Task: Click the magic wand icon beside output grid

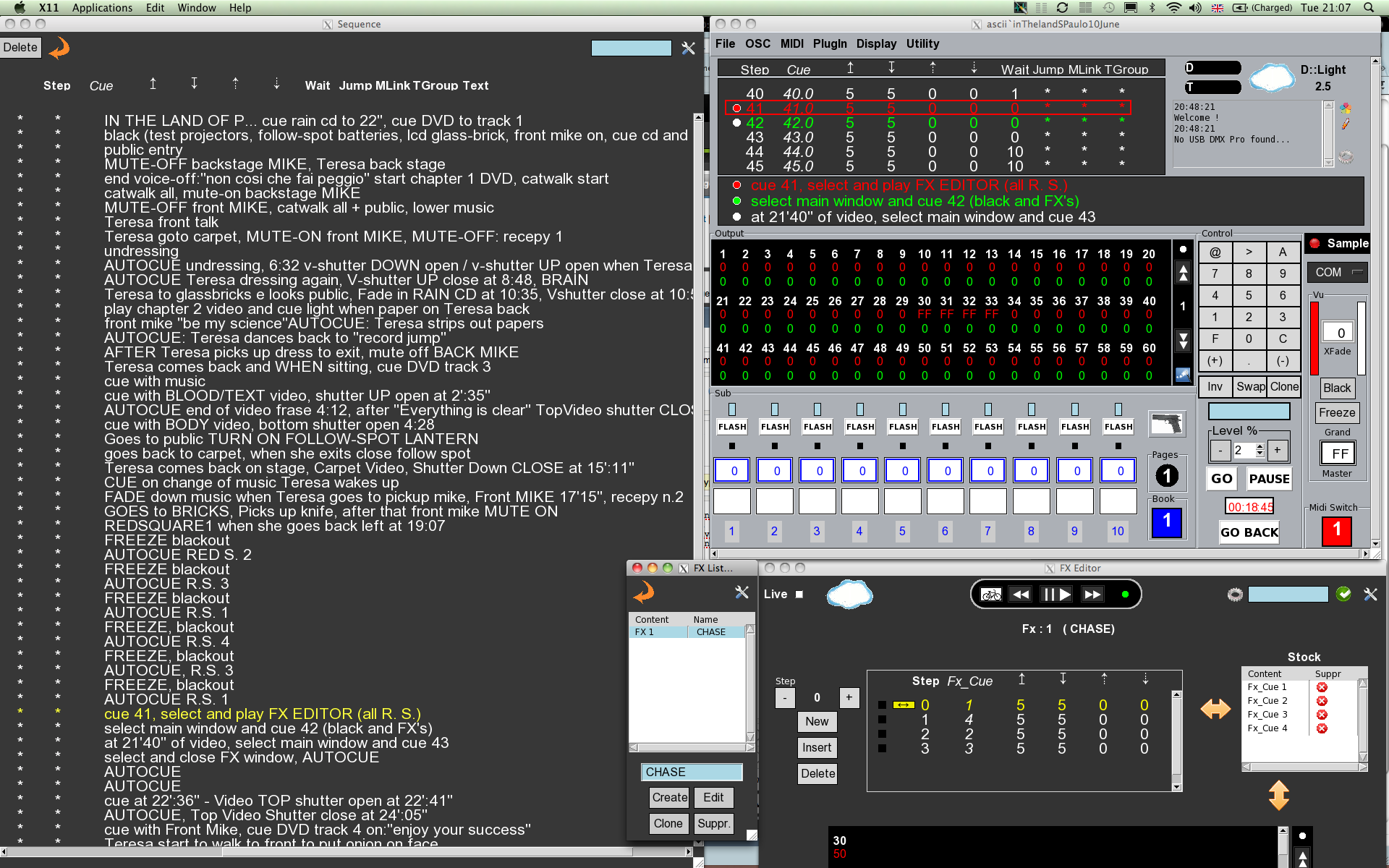Action: [1183, 374]
